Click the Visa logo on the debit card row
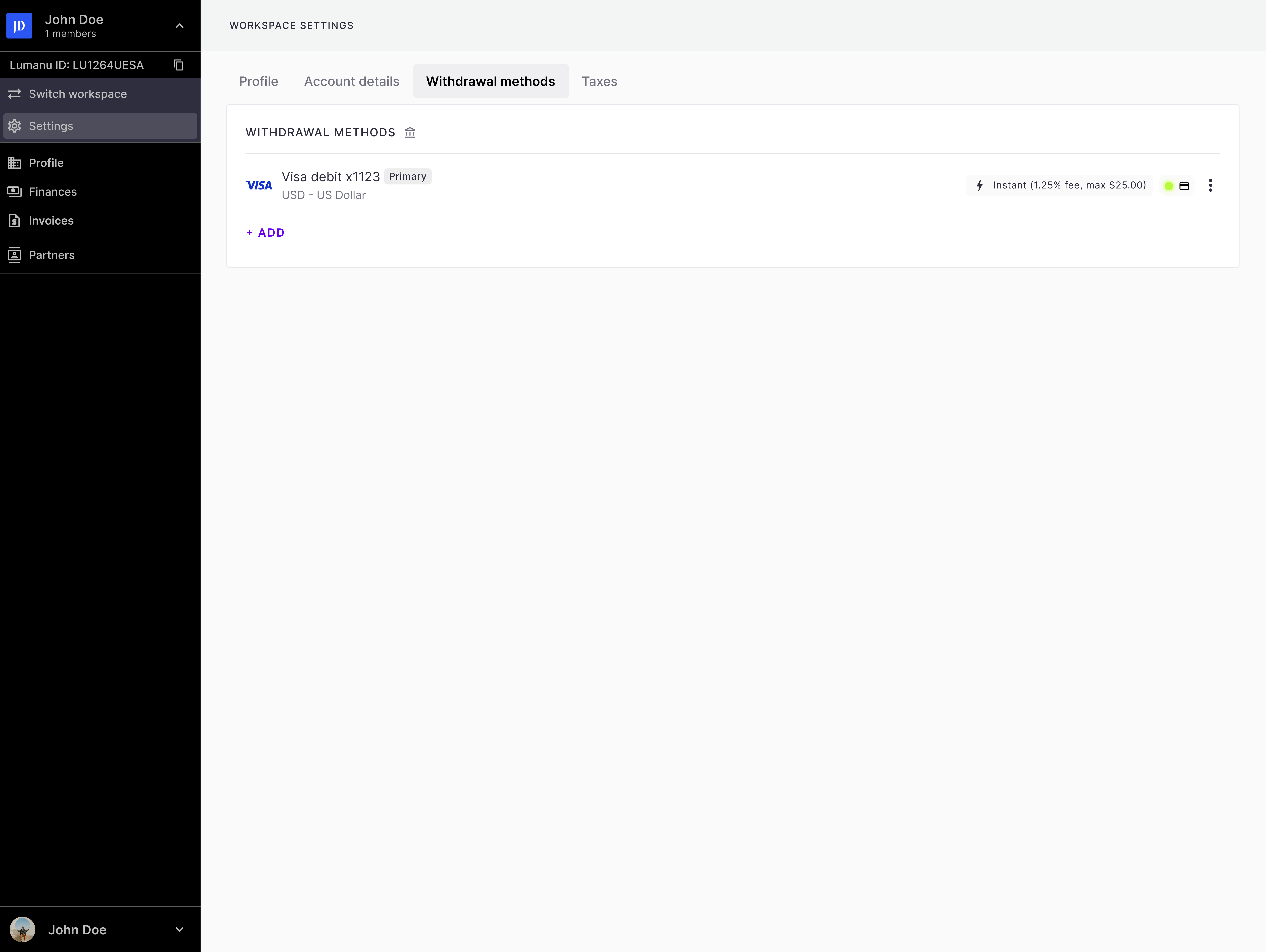Viewport: 1266px width, 952px height. [259, 185]
